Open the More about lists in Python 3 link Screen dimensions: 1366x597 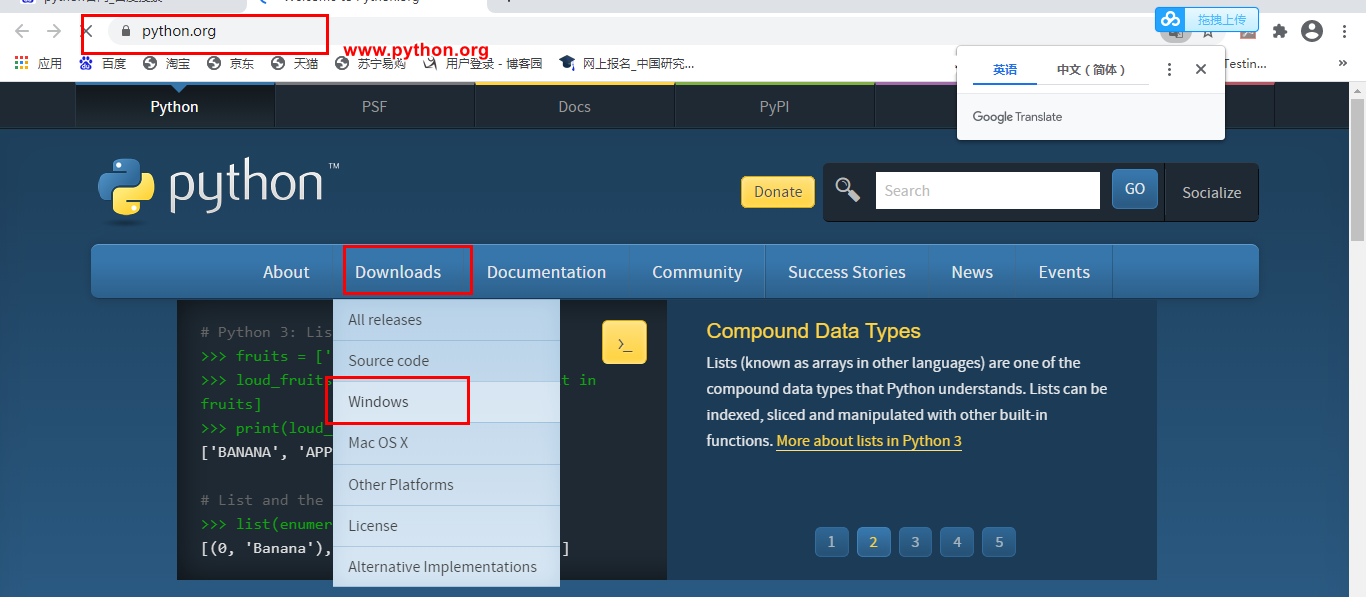(x=868, y=440)
